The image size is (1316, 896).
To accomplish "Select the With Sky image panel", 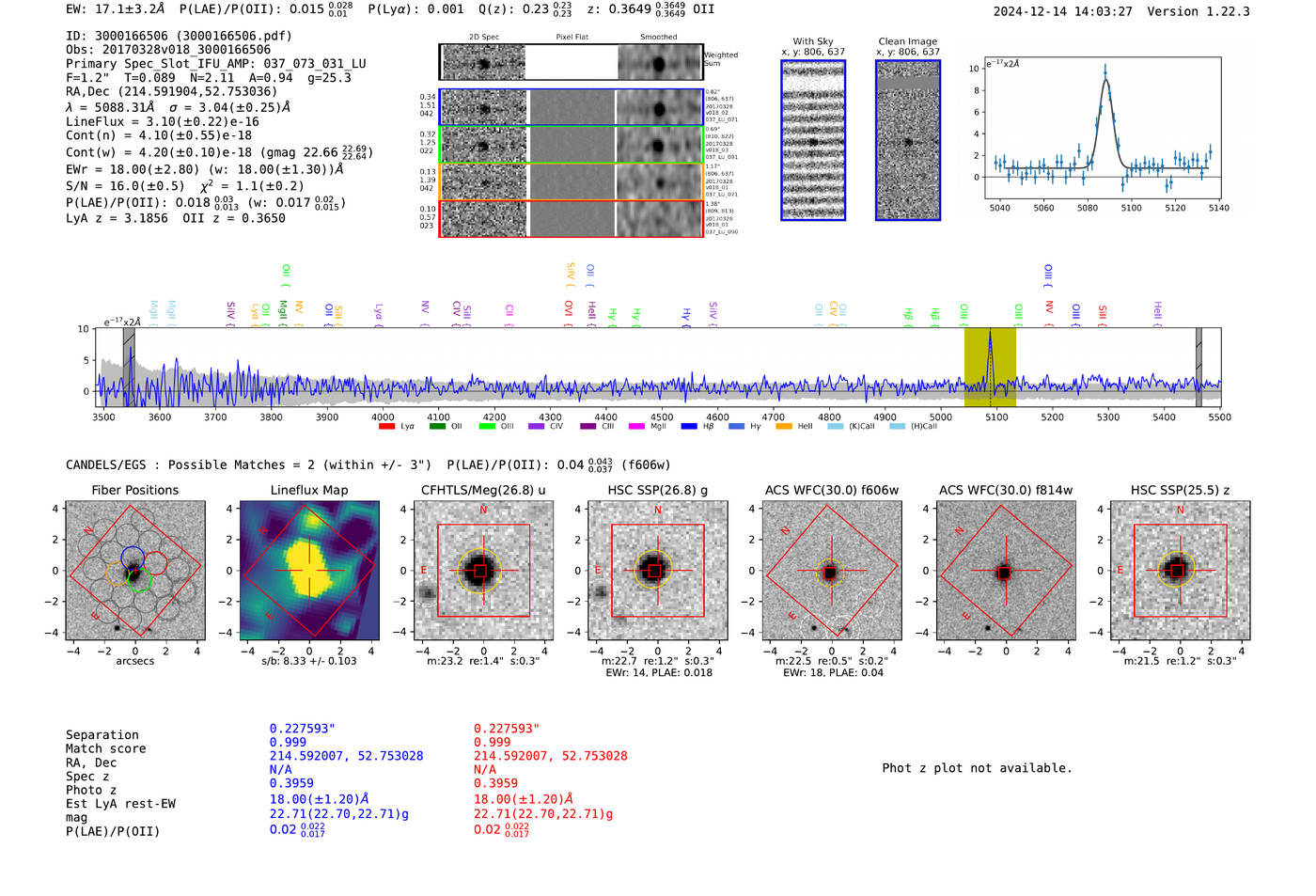I will click(813, 140).
